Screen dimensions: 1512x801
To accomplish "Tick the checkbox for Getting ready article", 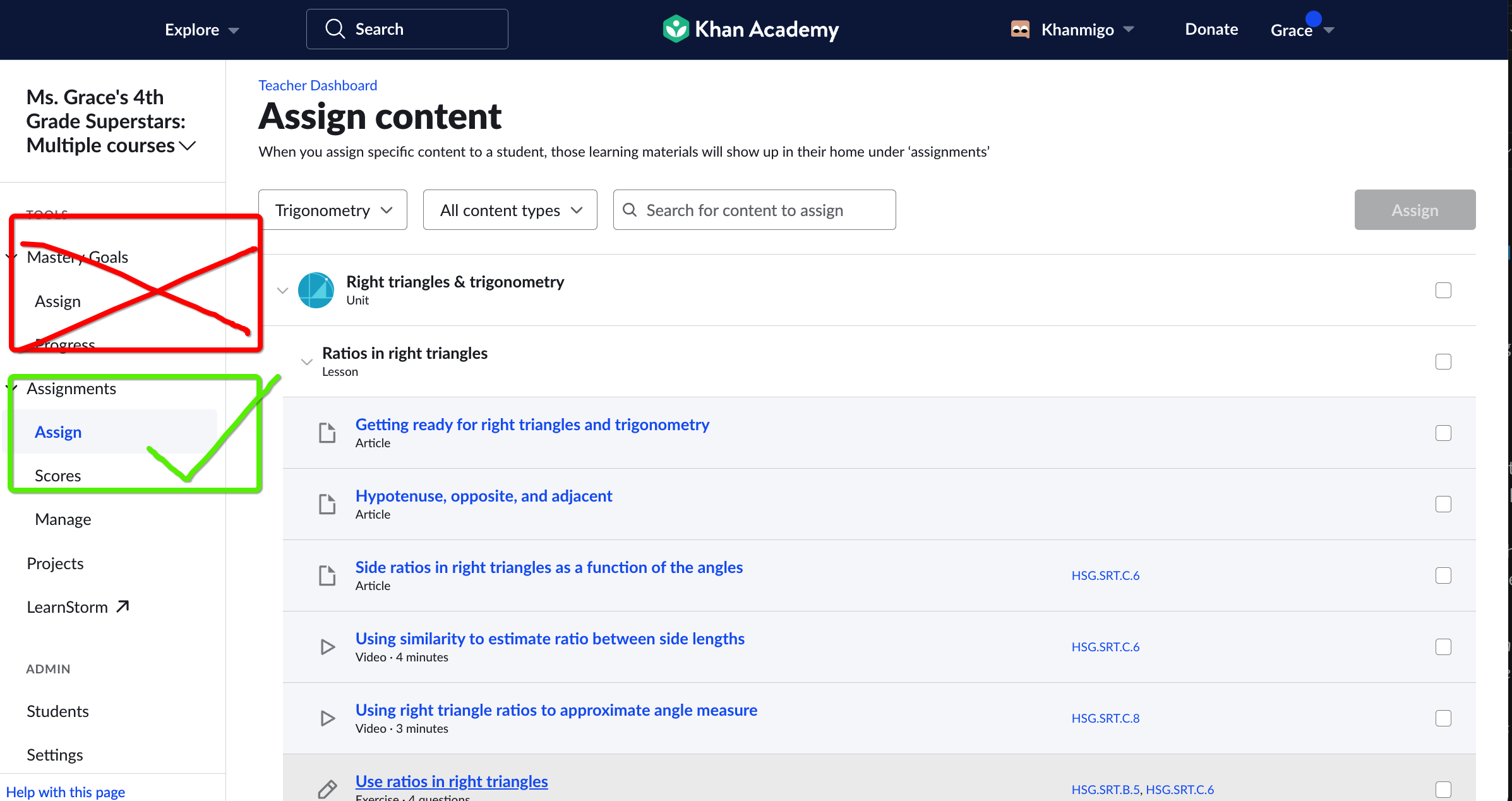I will 1443,433.
